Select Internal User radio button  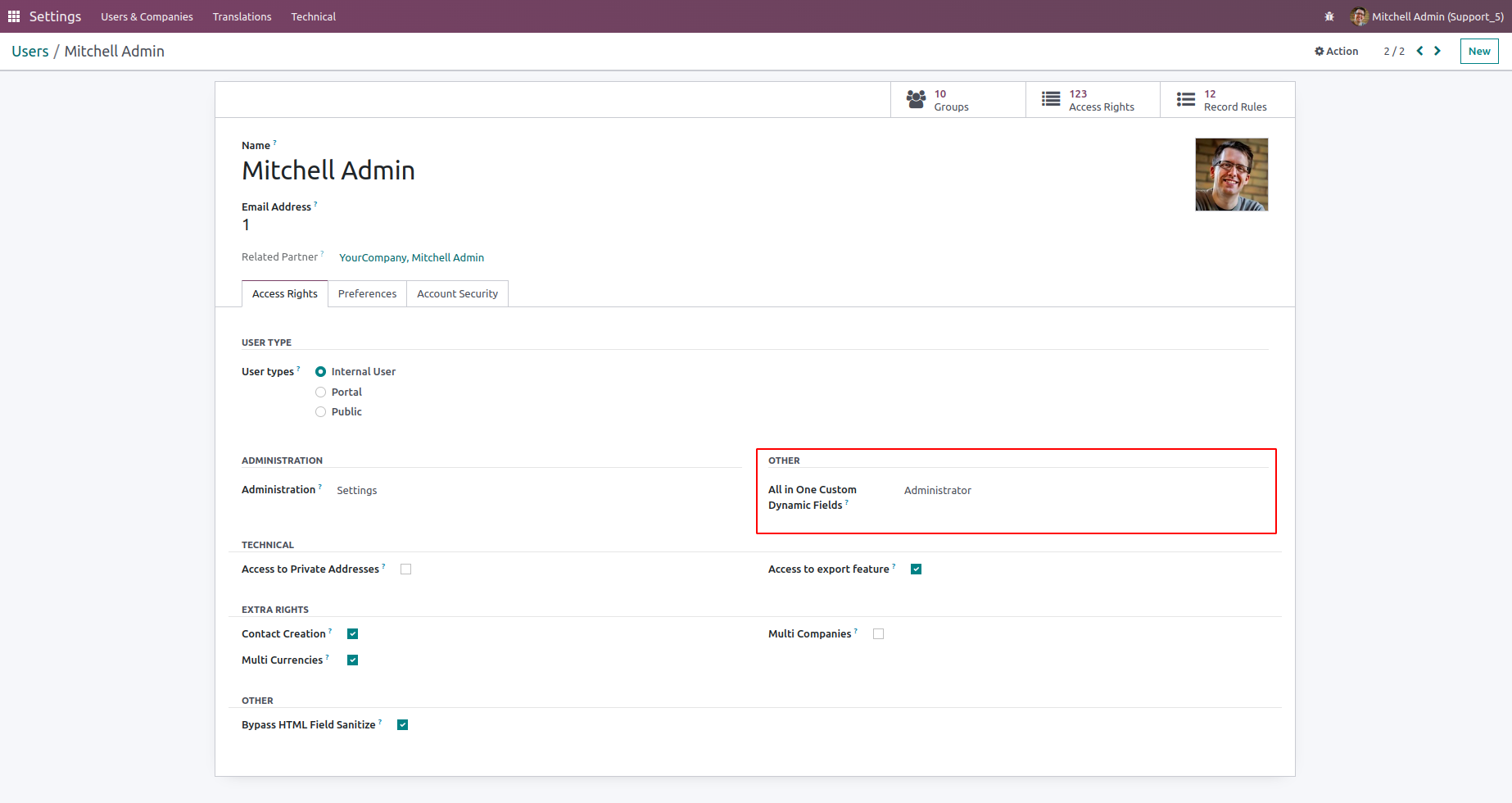click(x=321, y=372)
